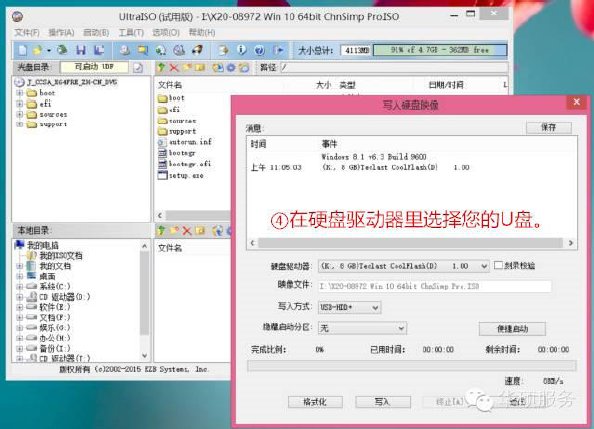
Task: Click the Burn CD image toolbar icon
Action: (197, 50)
